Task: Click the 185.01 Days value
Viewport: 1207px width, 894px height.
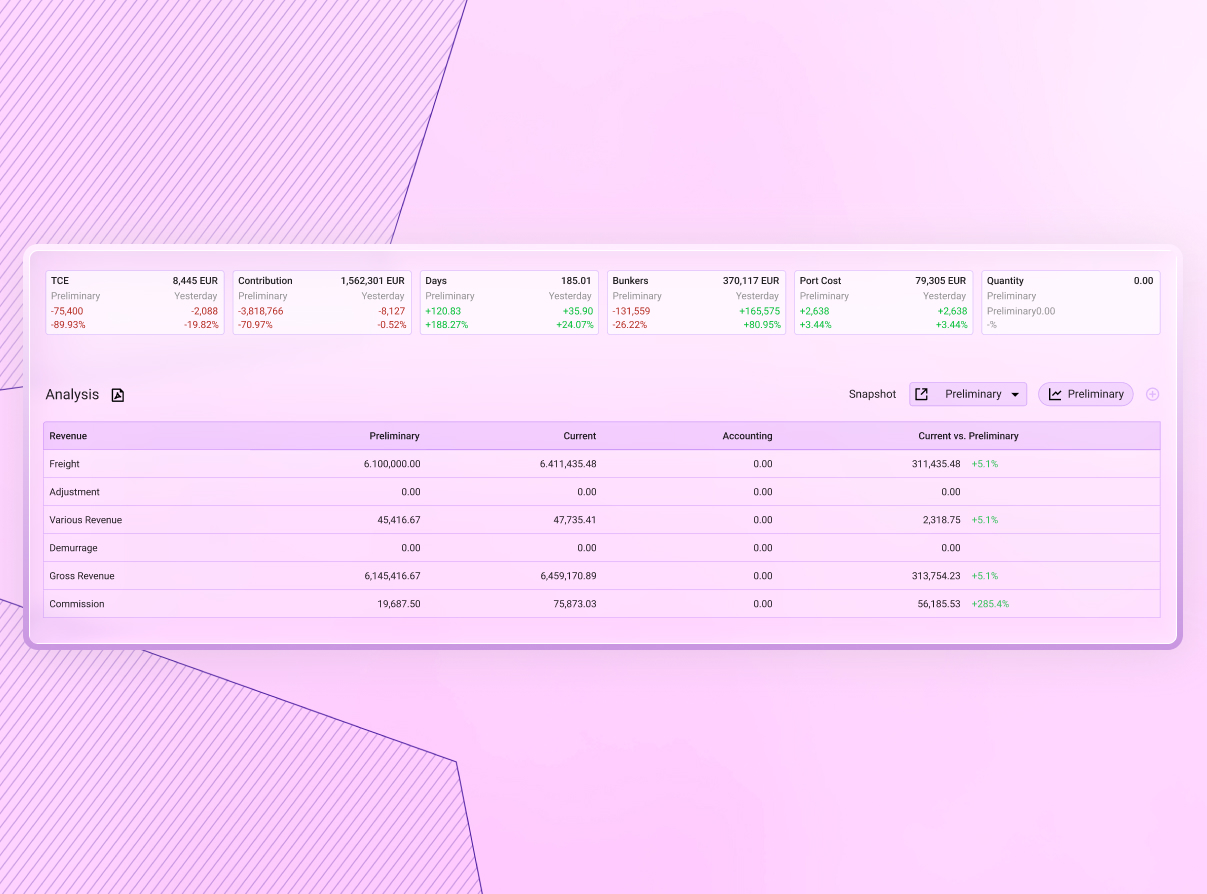Action: [x=577, y=281]
